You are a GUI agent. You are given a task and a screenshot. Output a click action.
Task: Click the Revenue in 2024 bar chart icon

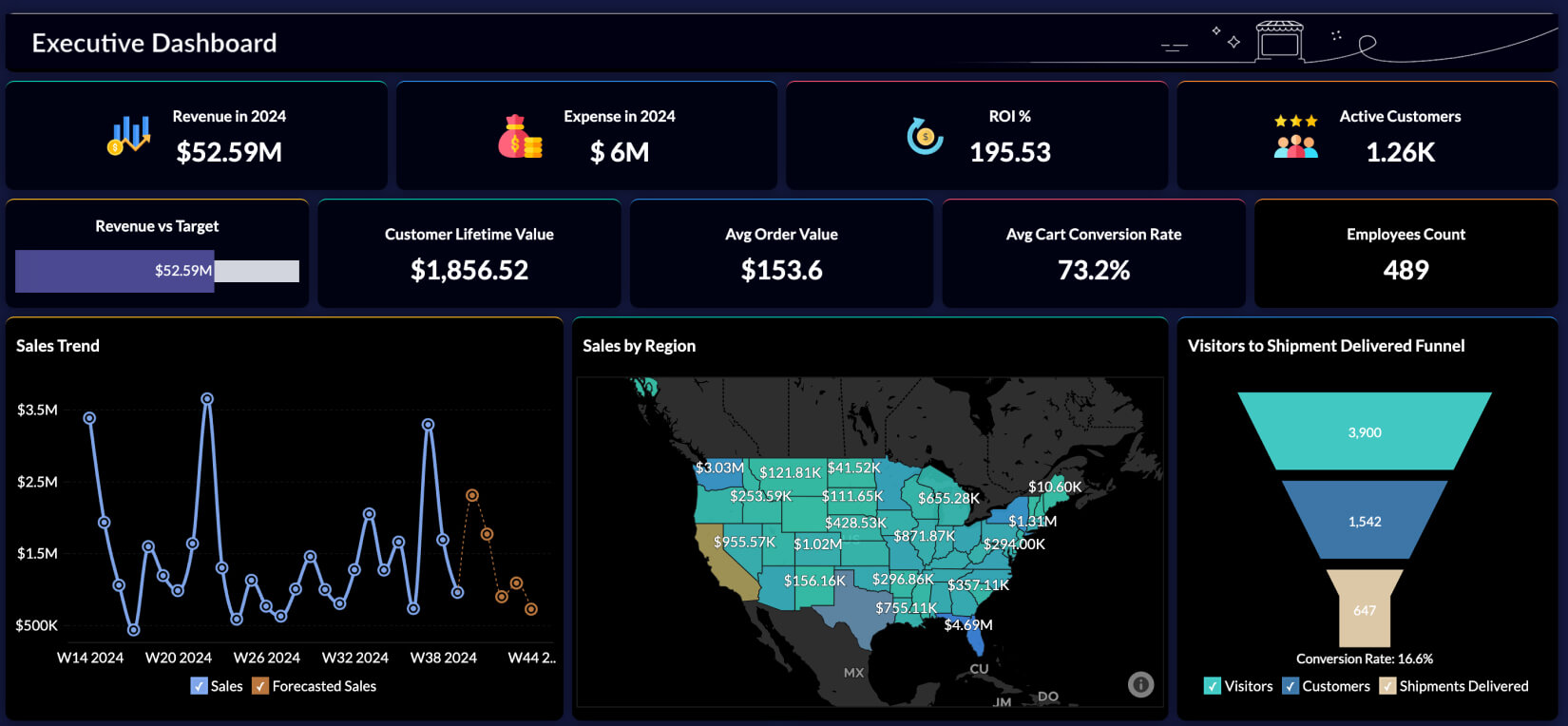129,135
